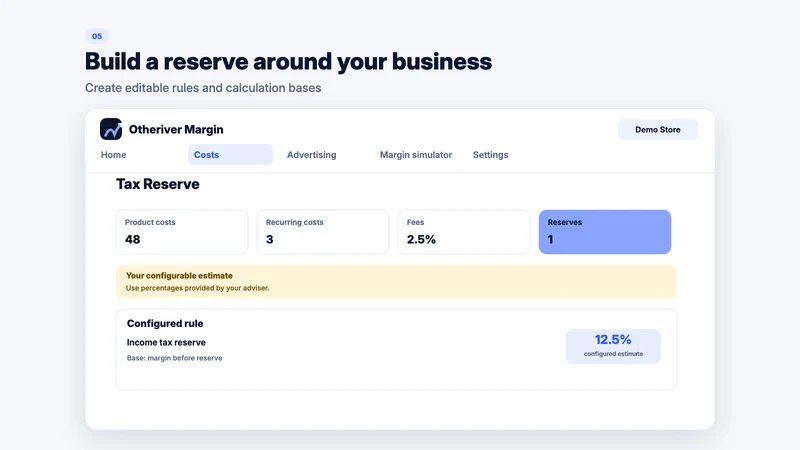Click 'Create editable rules and calculation bases' subtitle

[x=203, y=88]
